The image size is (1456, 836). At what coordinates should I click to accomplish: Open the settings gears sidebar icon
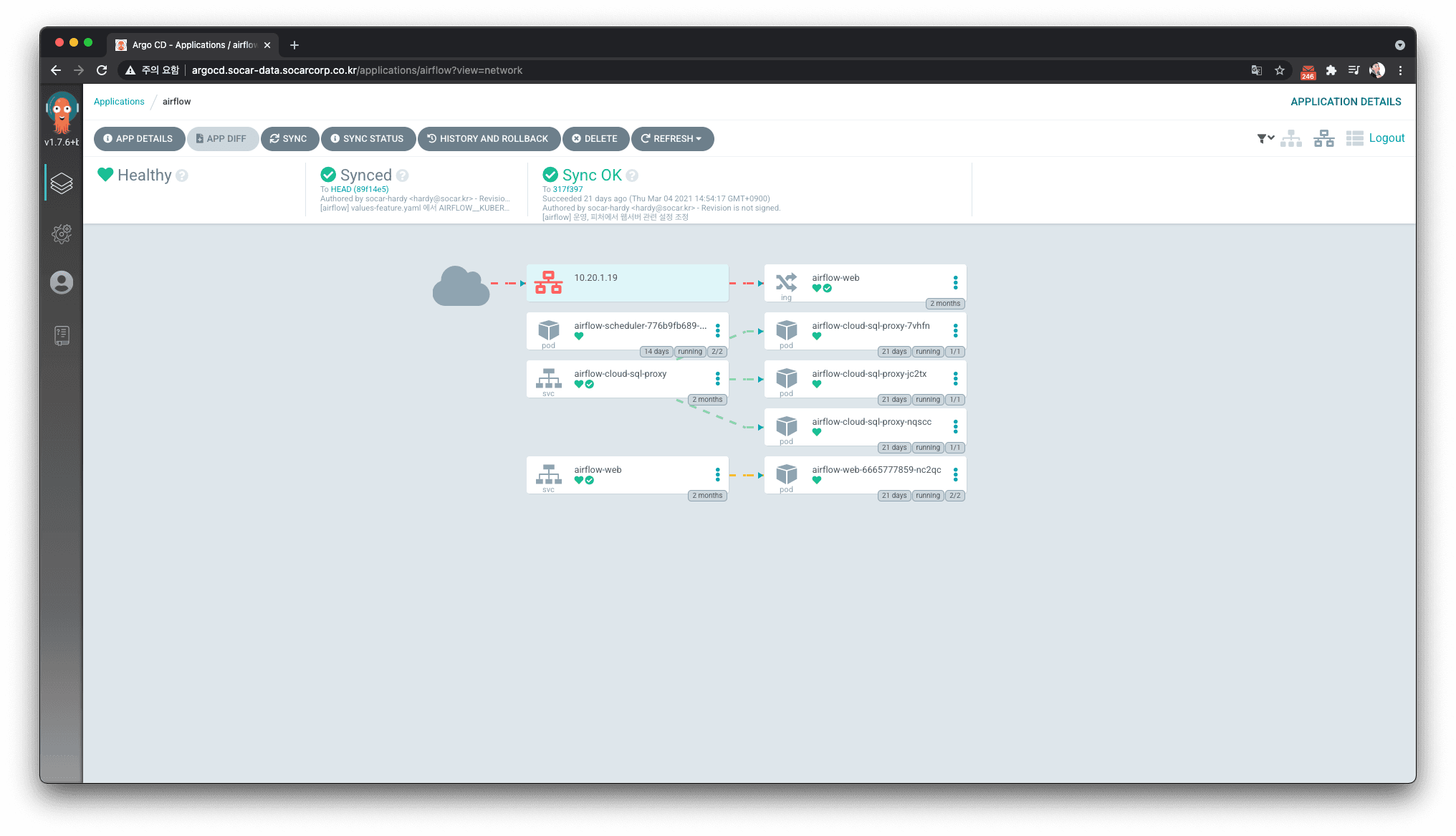pos(62,234)
